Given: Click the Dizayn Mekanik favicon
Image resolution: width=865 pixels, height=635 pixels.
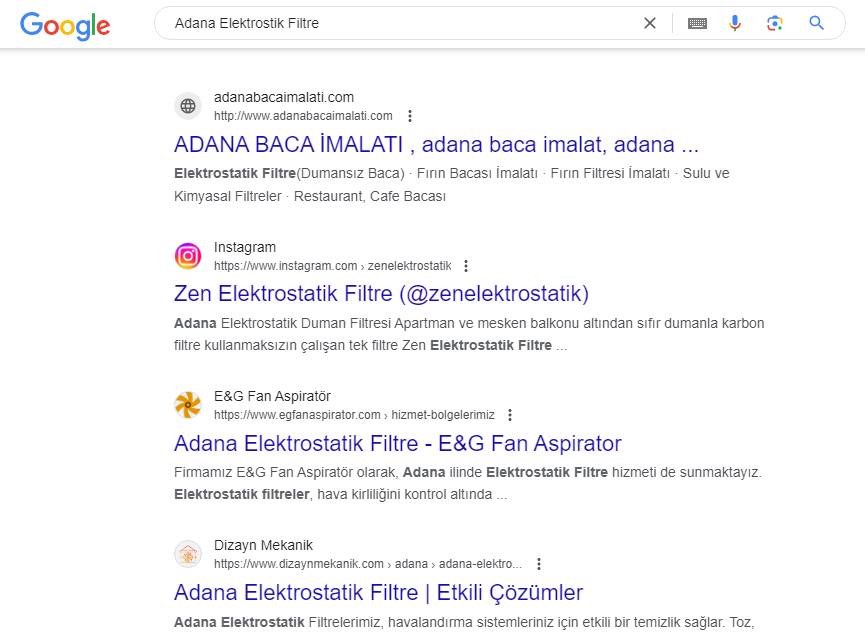Looking at the screenshot, I should tap(188, 554).
